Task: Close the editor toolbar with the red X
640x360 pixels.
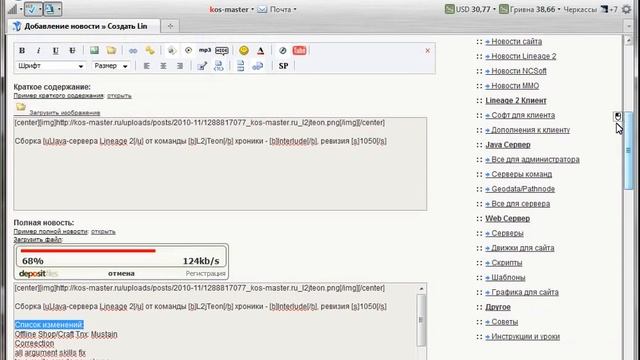Action: click(427, 51)
